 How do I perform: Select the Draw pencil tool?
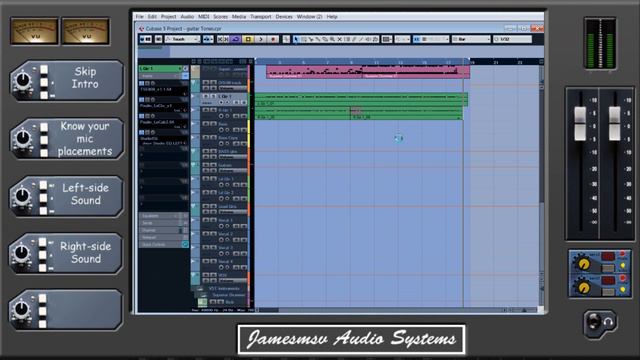pos(354,40)
